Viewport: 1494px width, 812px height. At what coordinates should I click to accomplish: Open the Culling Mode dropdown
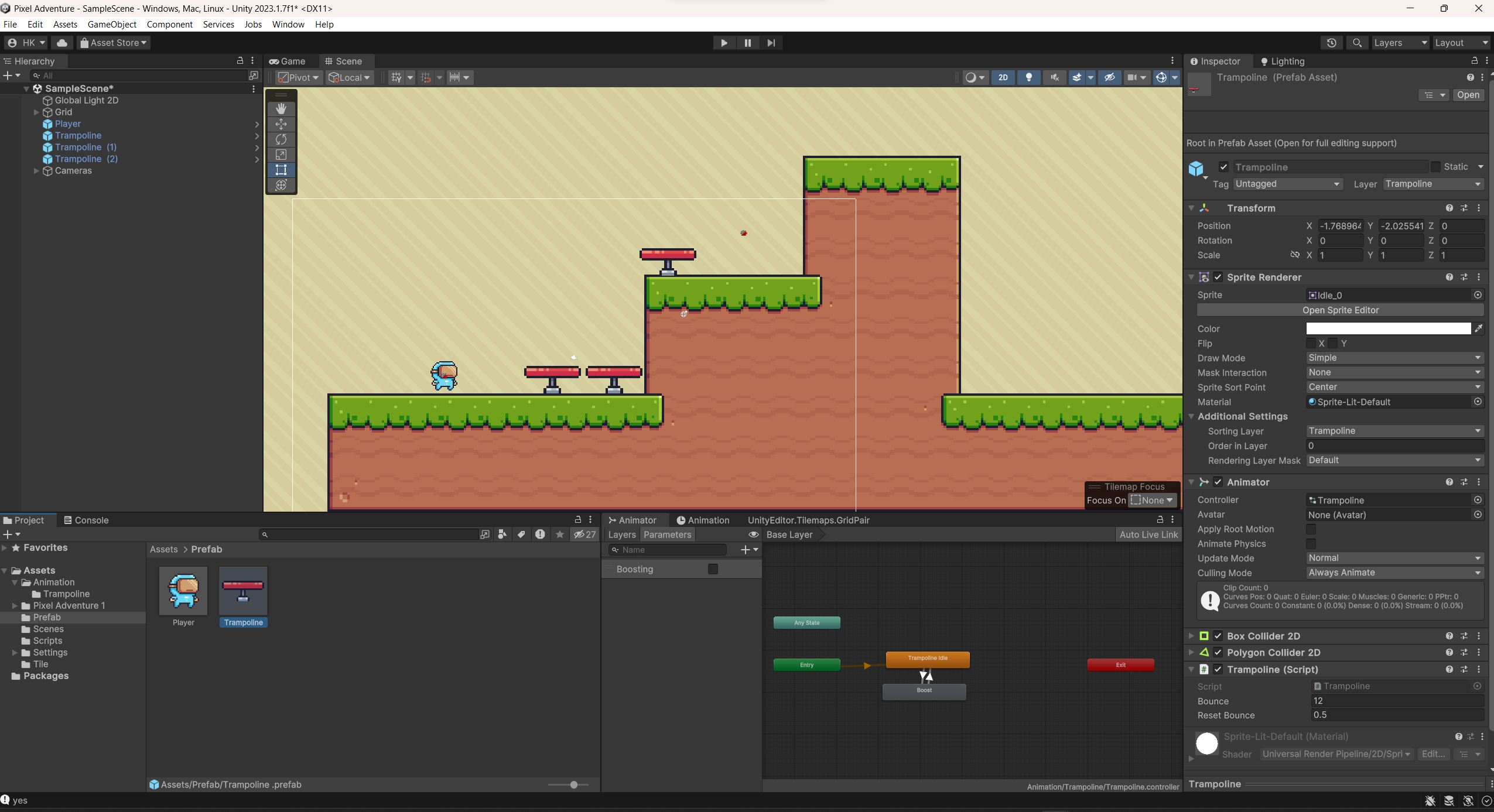click(1394, 573)
